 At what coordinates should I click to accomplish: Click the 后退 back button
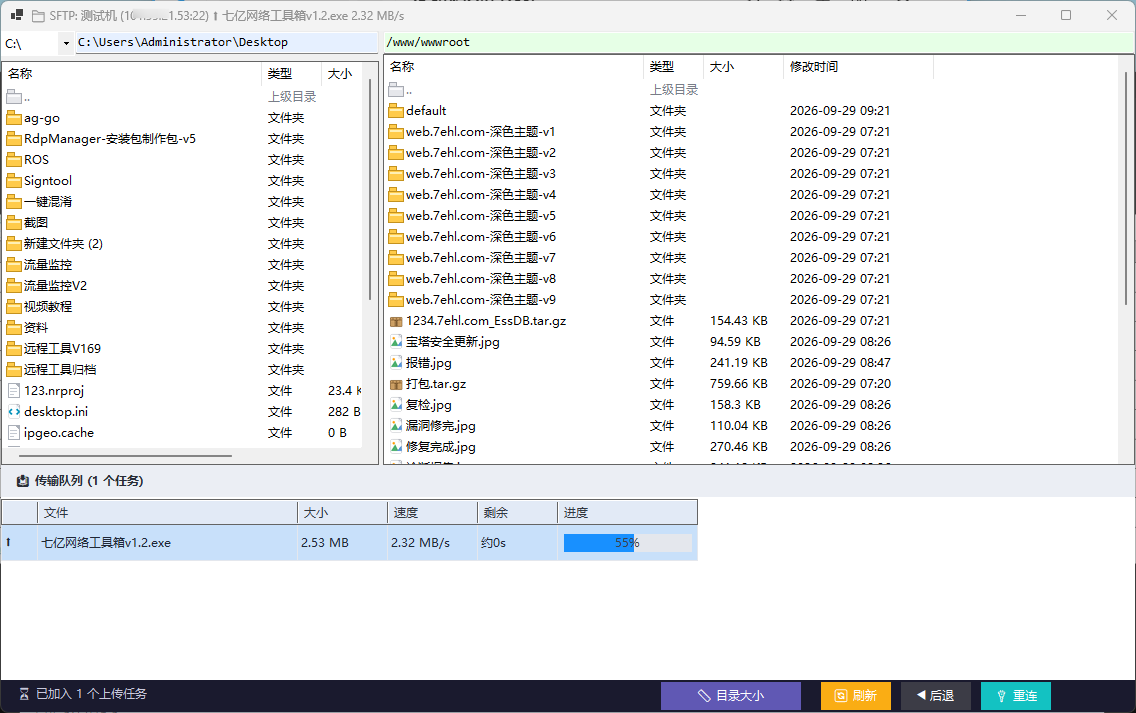(x=935, y=696)
